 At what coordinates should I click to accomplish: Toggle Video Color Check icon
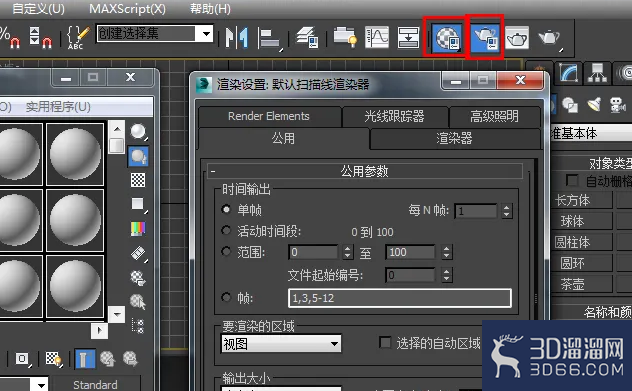tap(138, 229)
